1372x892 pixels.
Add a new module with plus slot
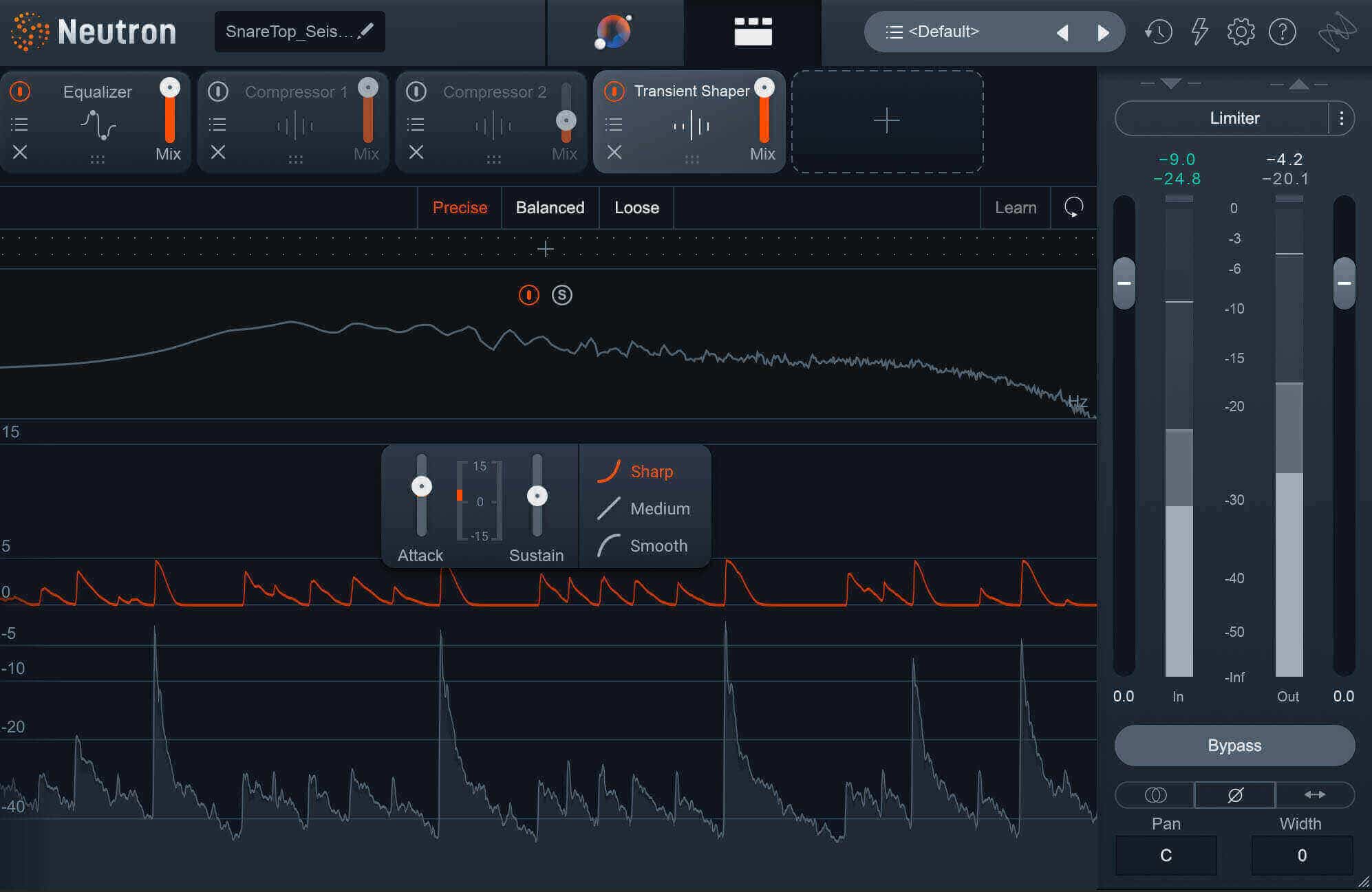[887, 121]
